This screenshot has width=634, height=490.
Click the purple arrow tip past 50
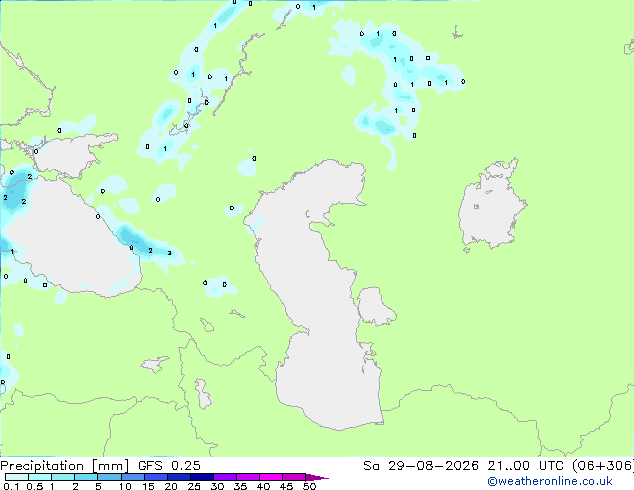pos(317,477)
